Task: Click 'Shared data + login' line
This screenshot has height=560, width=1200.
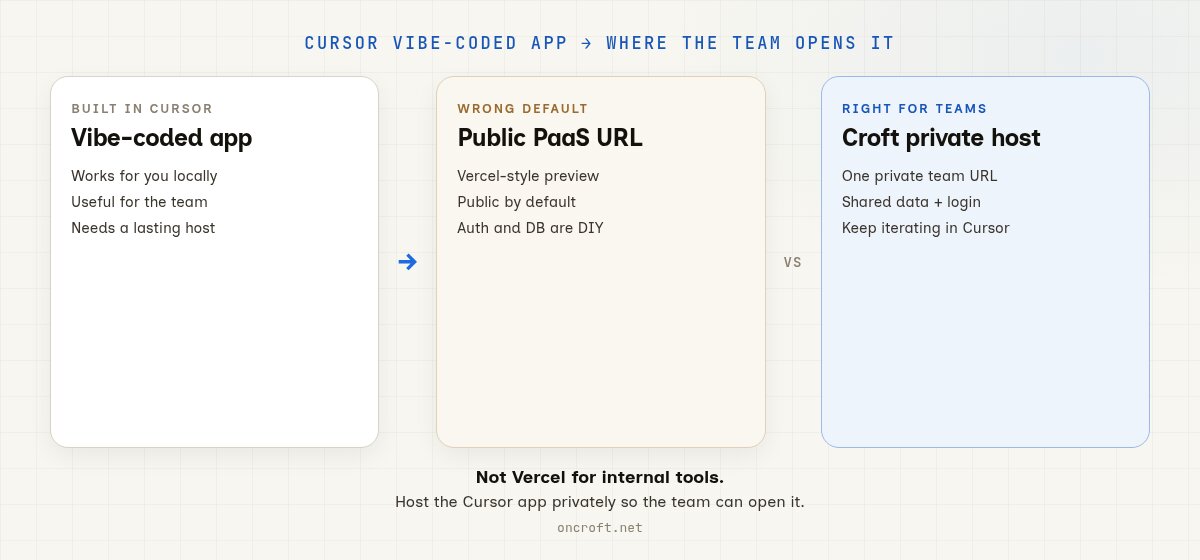Action: [911, 202]
